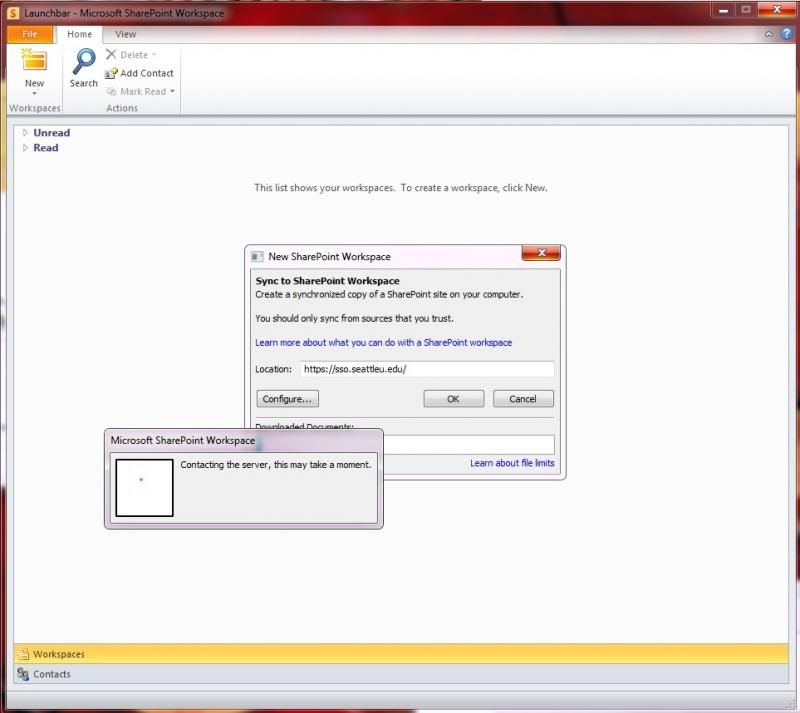The image size is (800, 713).
Task: Click OK in the New SharePoint Workspace dialog
Action: [454, 399]
